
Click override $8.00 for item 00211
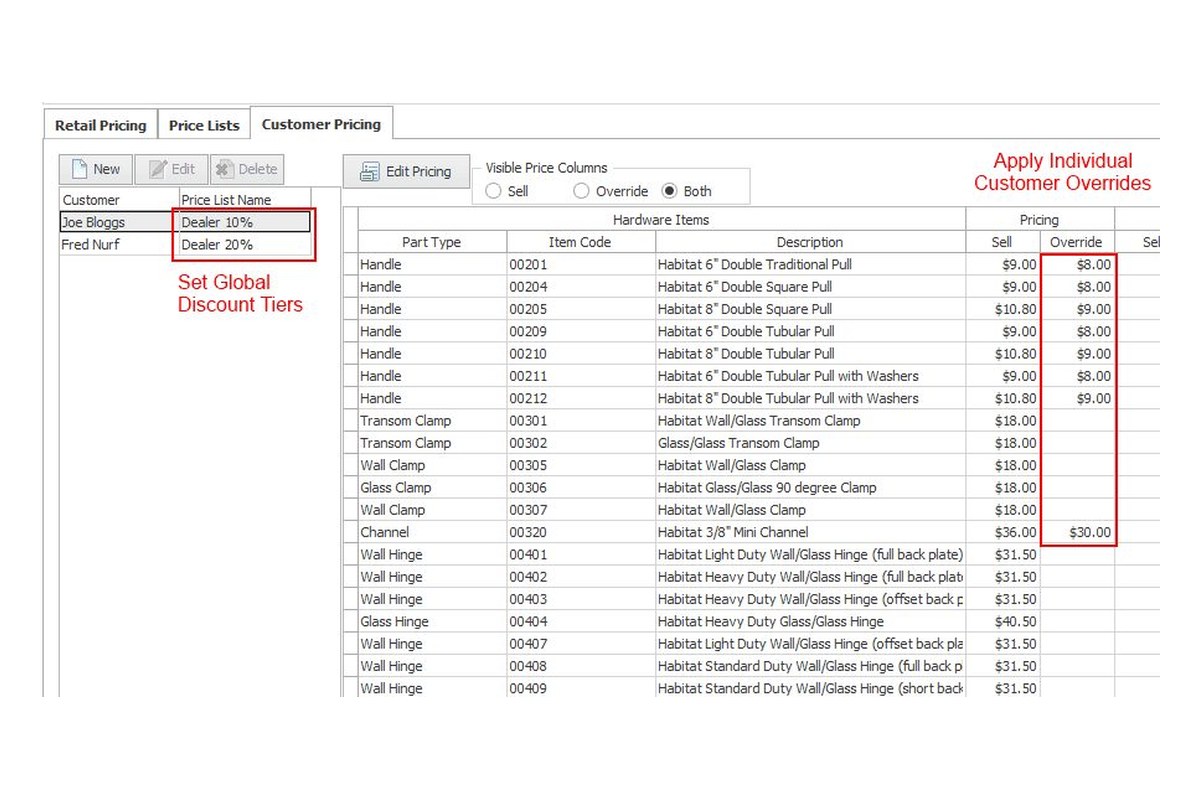tap(1077, 376)
